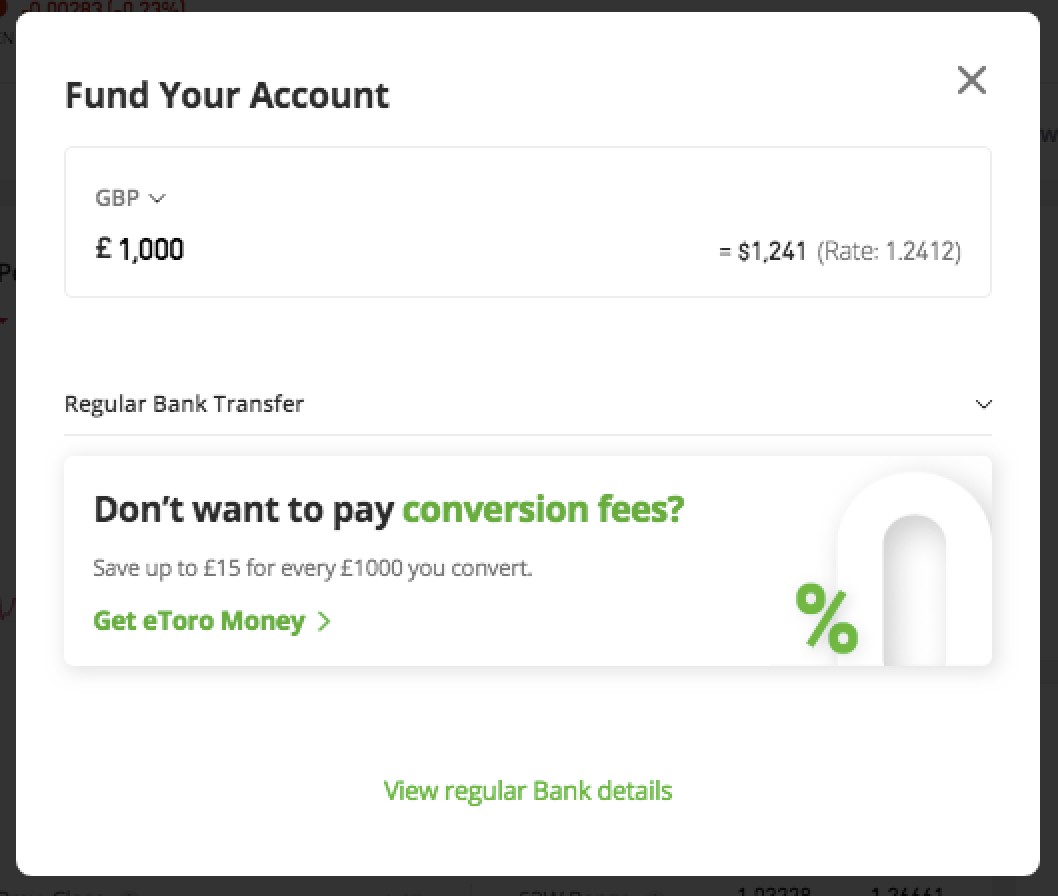1058x896 pixels.
Task: Open the currency dropdown arrow next to GBP
Action: [x=156, y=199]
